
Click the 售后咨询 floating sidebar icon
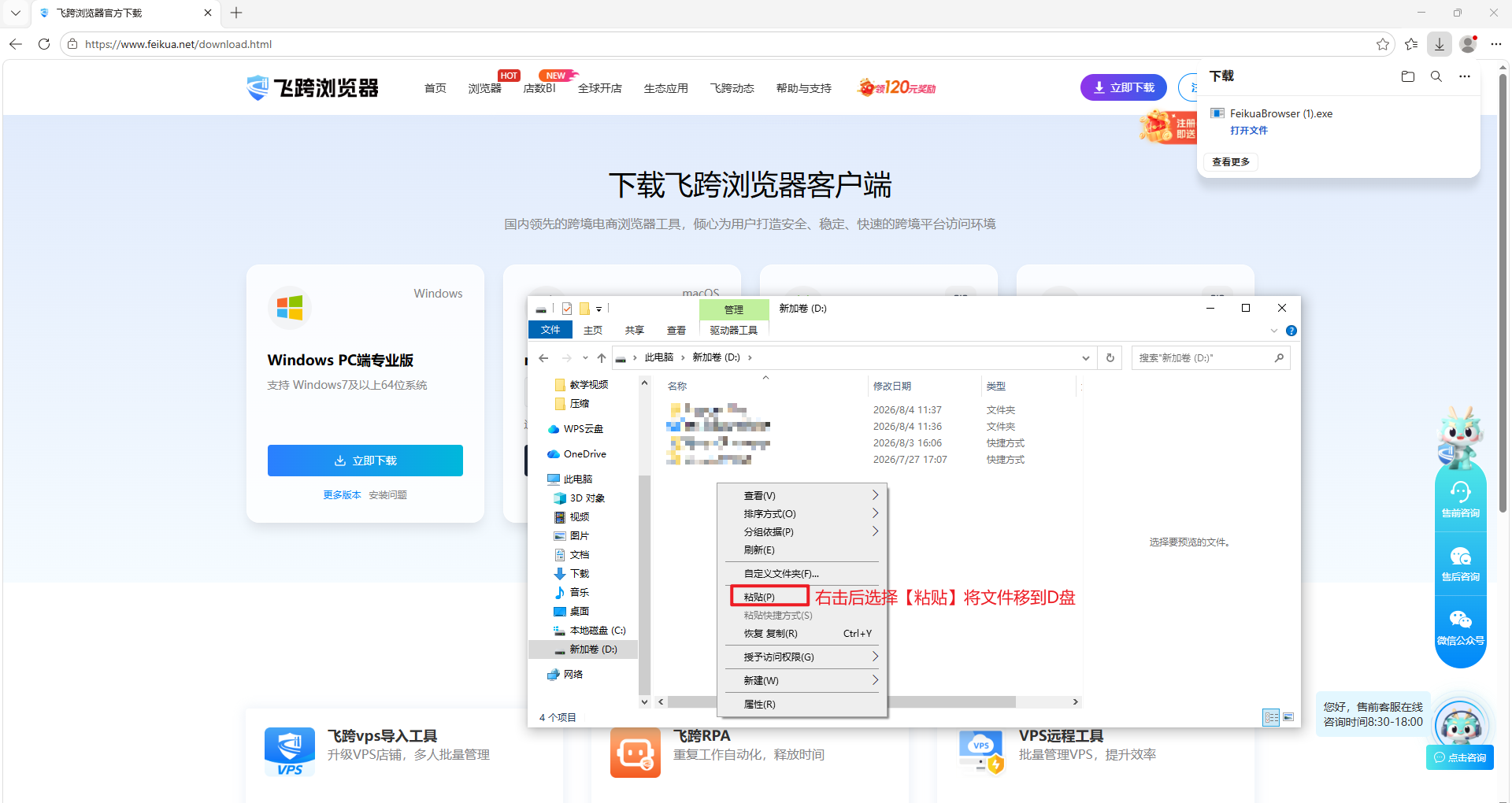tap(1461, 564)
